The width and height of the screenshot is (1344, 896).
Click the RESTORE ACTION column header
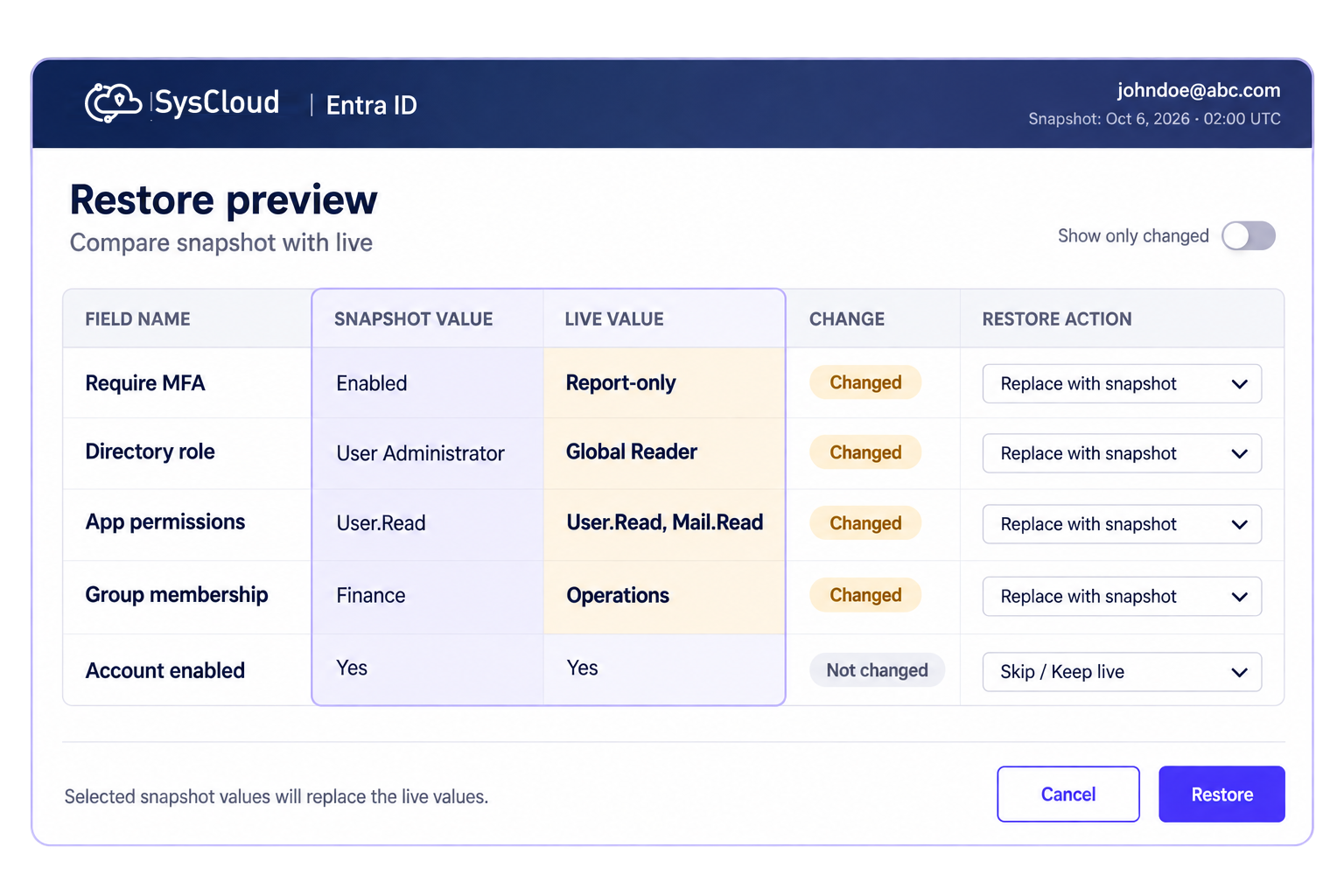pos(1057,319)
